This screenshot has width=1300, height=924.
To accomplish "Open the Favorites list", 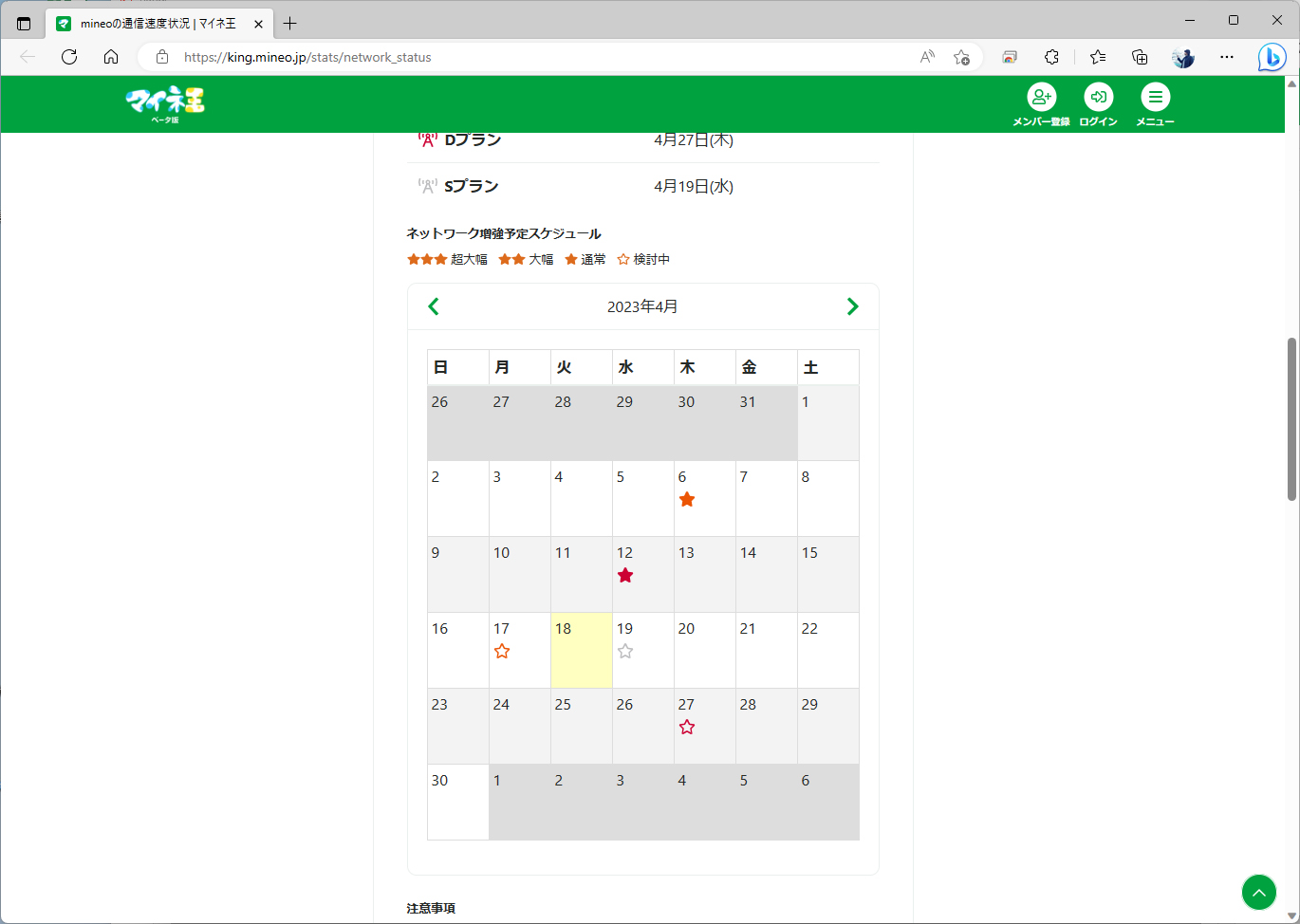I will [1098, 57].
